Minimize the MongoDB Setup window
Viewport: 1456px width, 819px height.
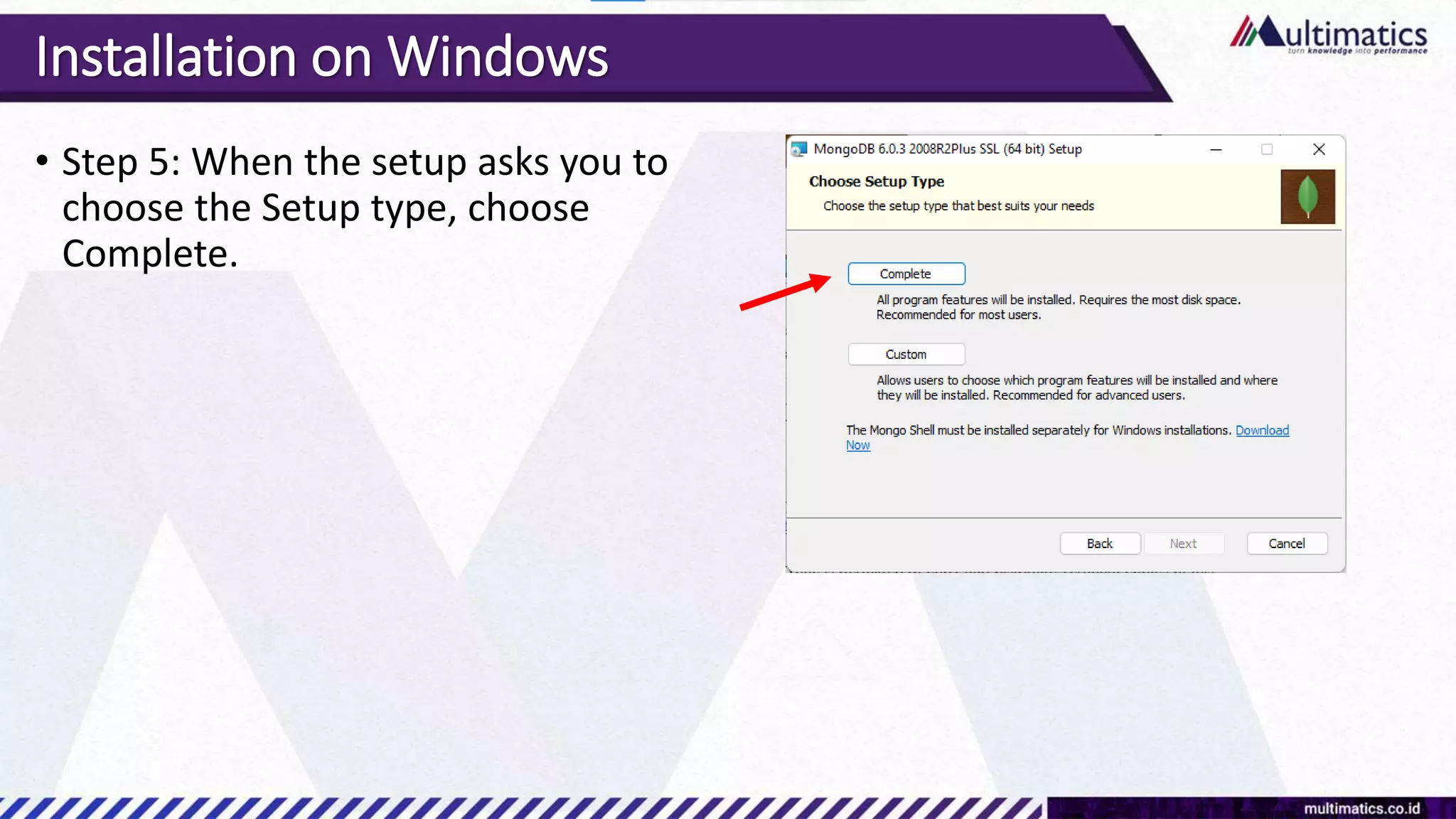point(1216,149)
